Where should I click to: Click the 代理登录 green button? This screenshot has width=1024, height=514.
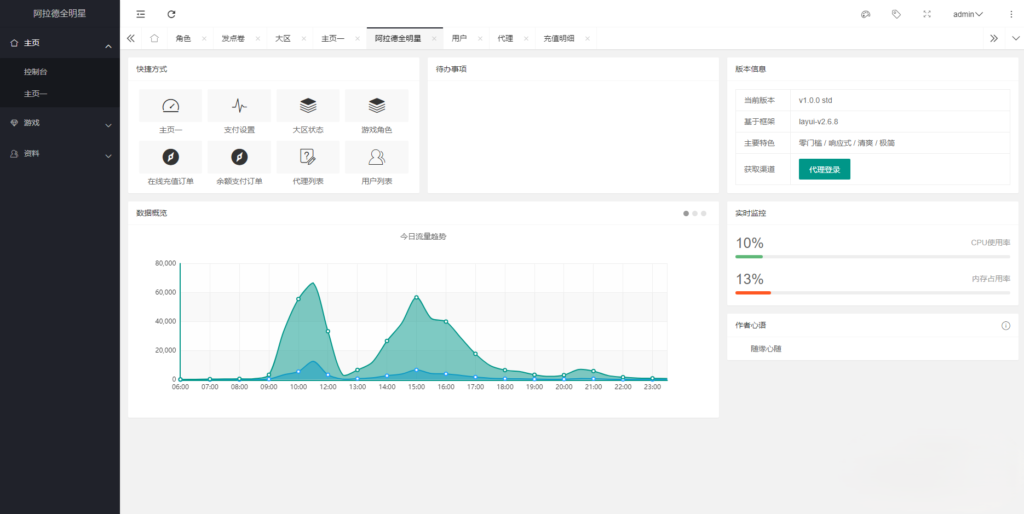(x=824, y=169)
